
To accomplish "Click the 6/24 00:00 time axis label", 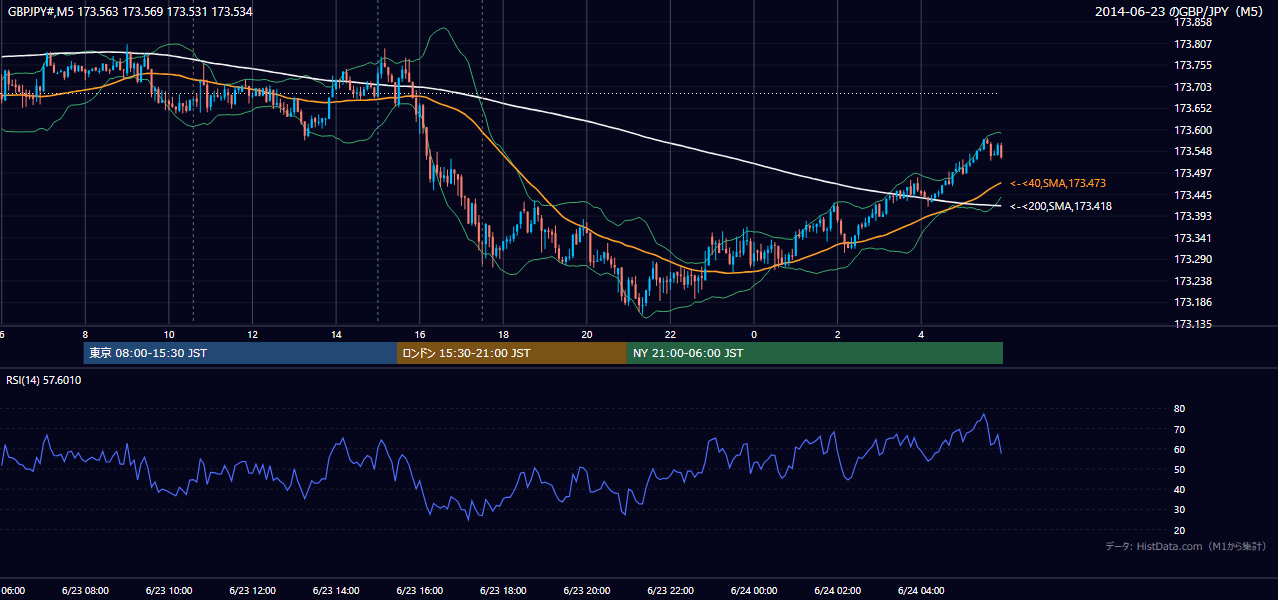I will pyautogui.click(x=754, y=591).
